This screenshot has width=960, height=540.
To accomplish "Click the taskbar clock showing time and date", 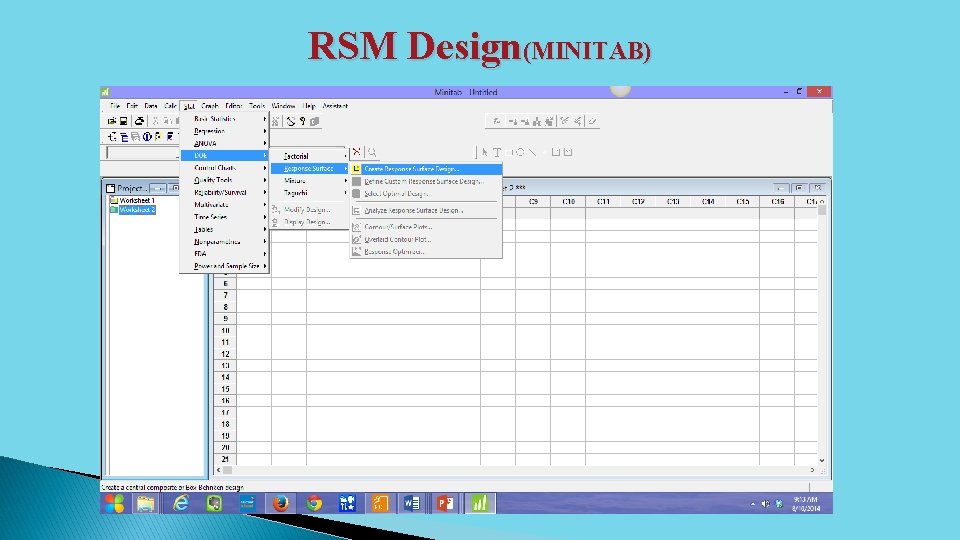I will coord(805,504).
